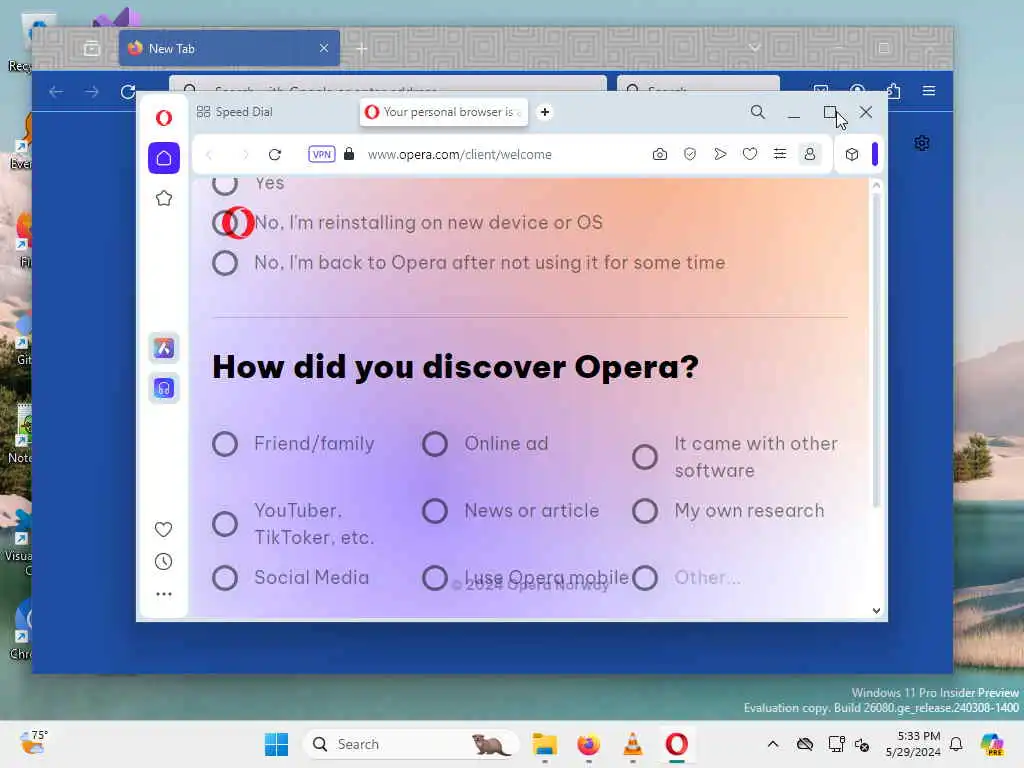
Task: Open clock showing 5:33 PM 5/29/2024
Action: coord(913,744)
